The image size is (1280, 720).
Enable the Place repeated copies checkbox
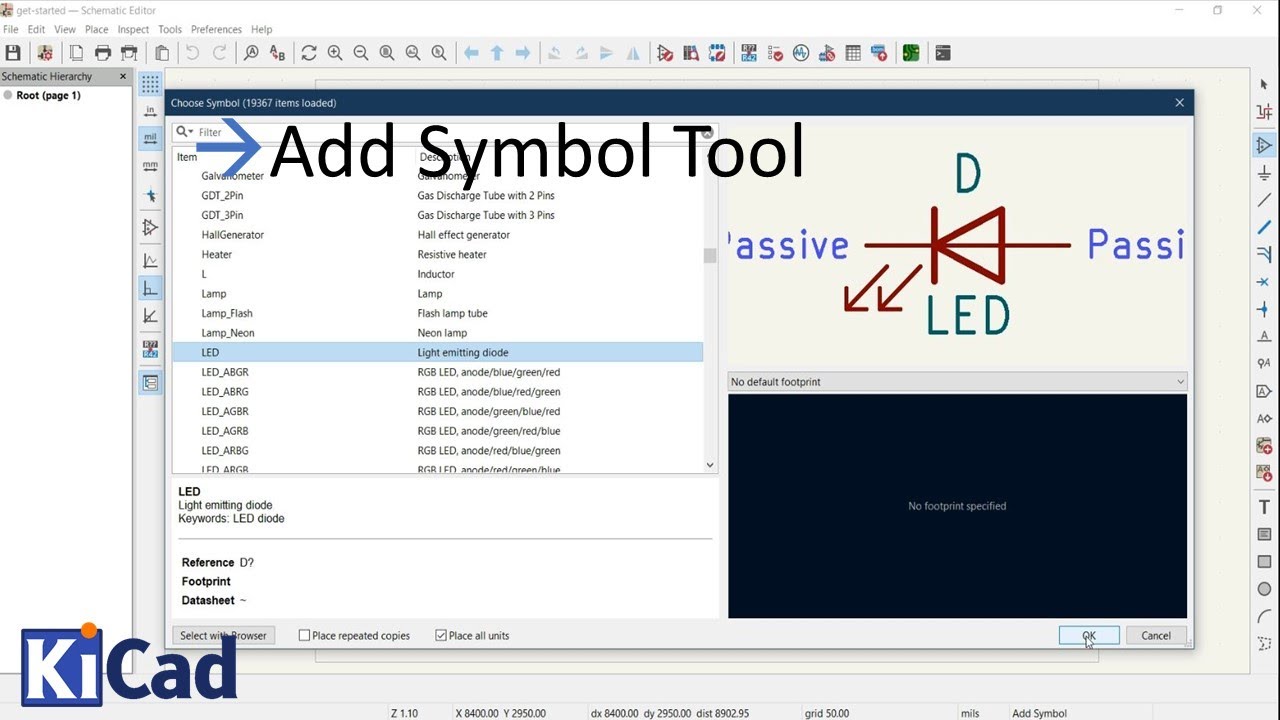click(x=305, y=635)
